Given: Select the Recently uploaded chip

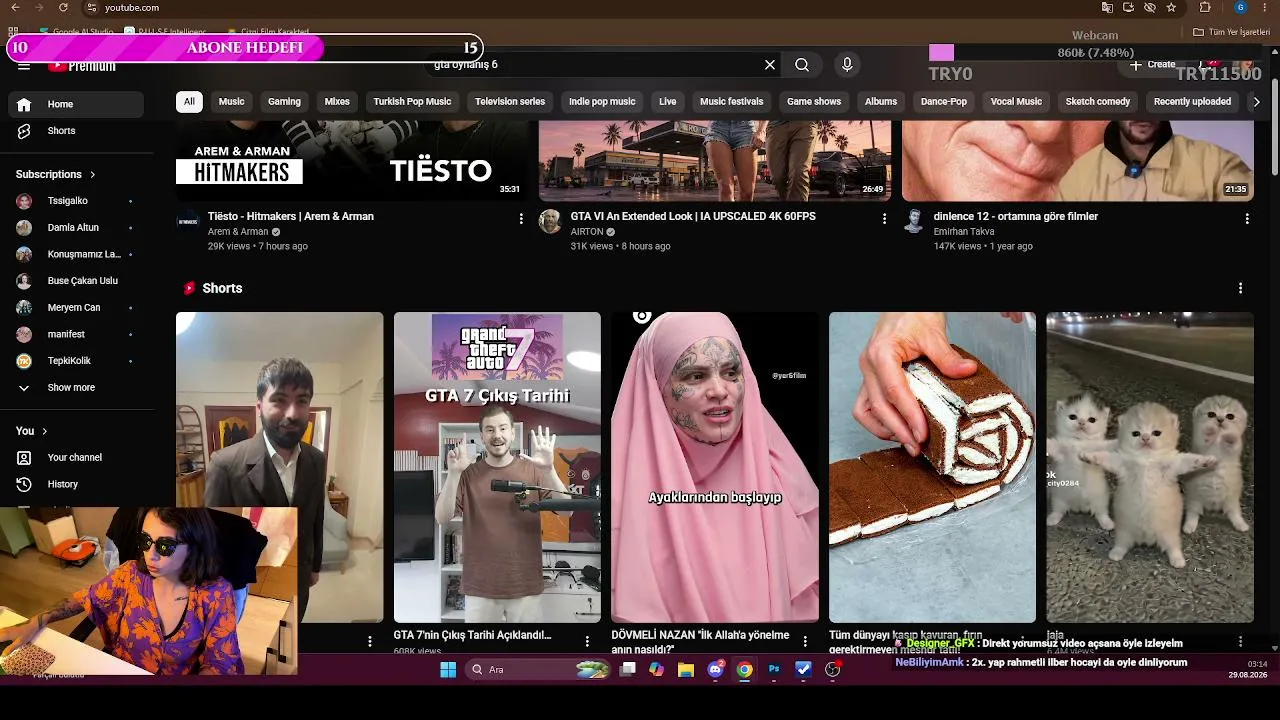Looking at the screenshot, I should pyautogui.click(x=1192, y=102).
